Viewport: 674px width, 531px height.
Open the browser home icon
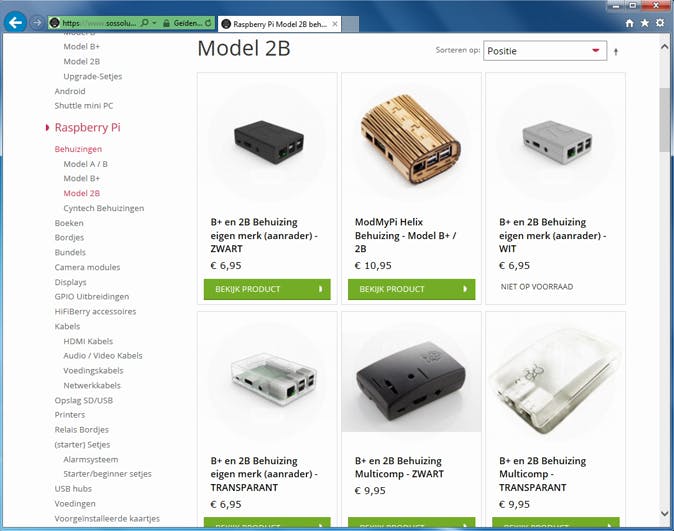[x=630, y=23]
